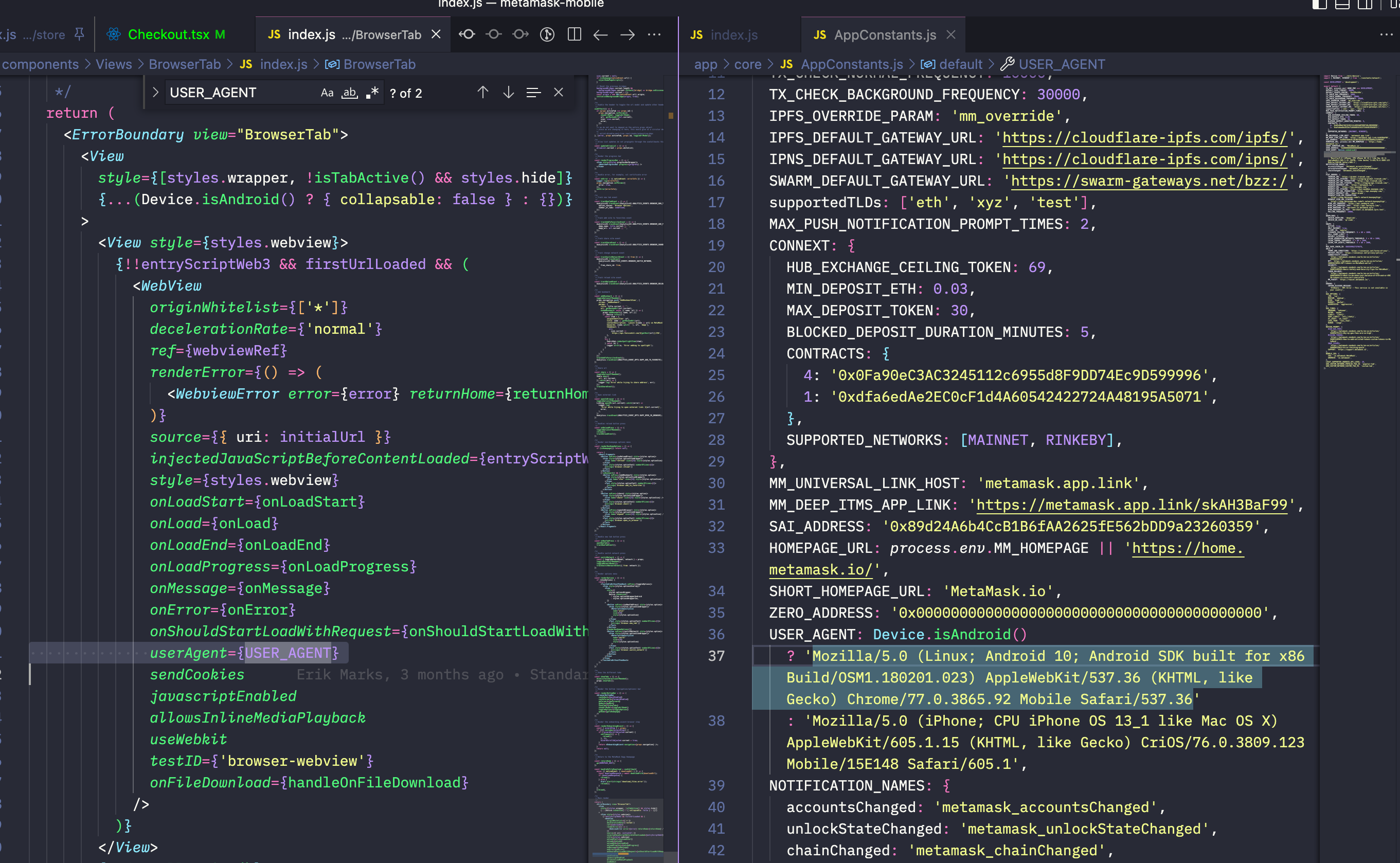The width and height of the screenshot is (1400, 863).
Task: Go to next find match arrow
Action: 508,93
